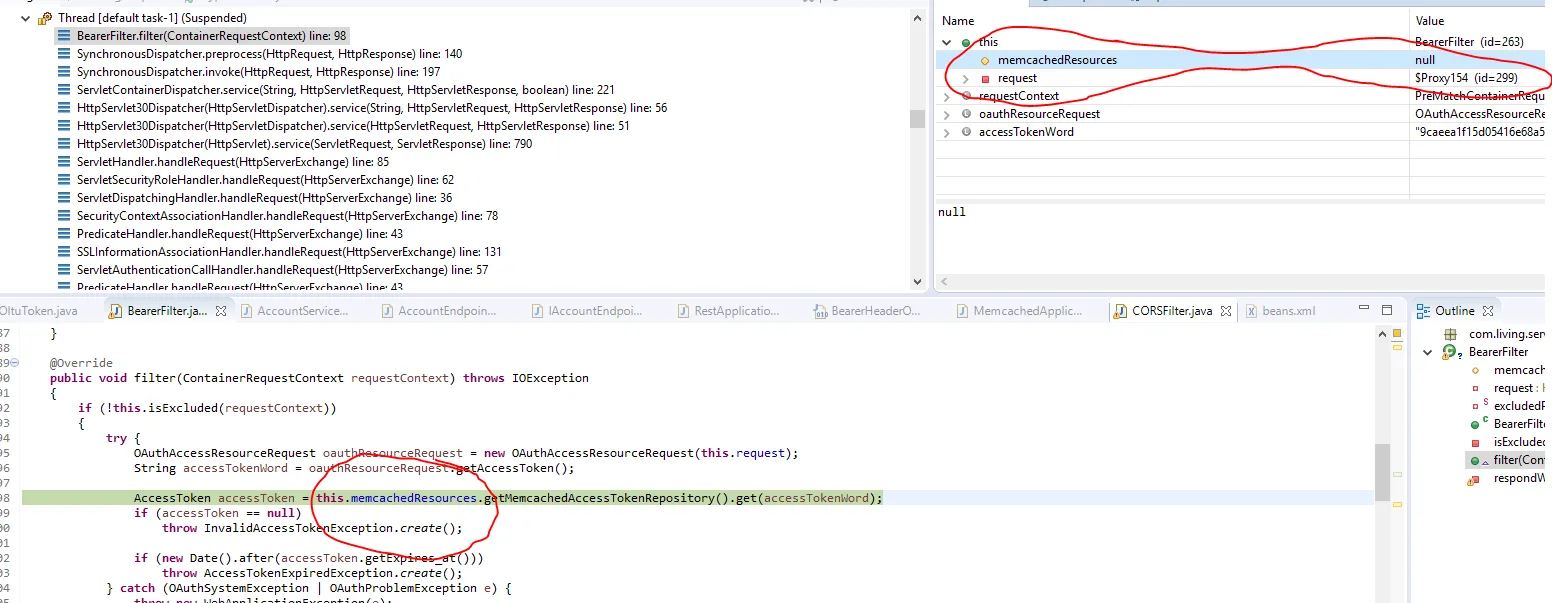
Task: Click the editor vertical scrollbar thumb
Action: (x=1382, y=472)
